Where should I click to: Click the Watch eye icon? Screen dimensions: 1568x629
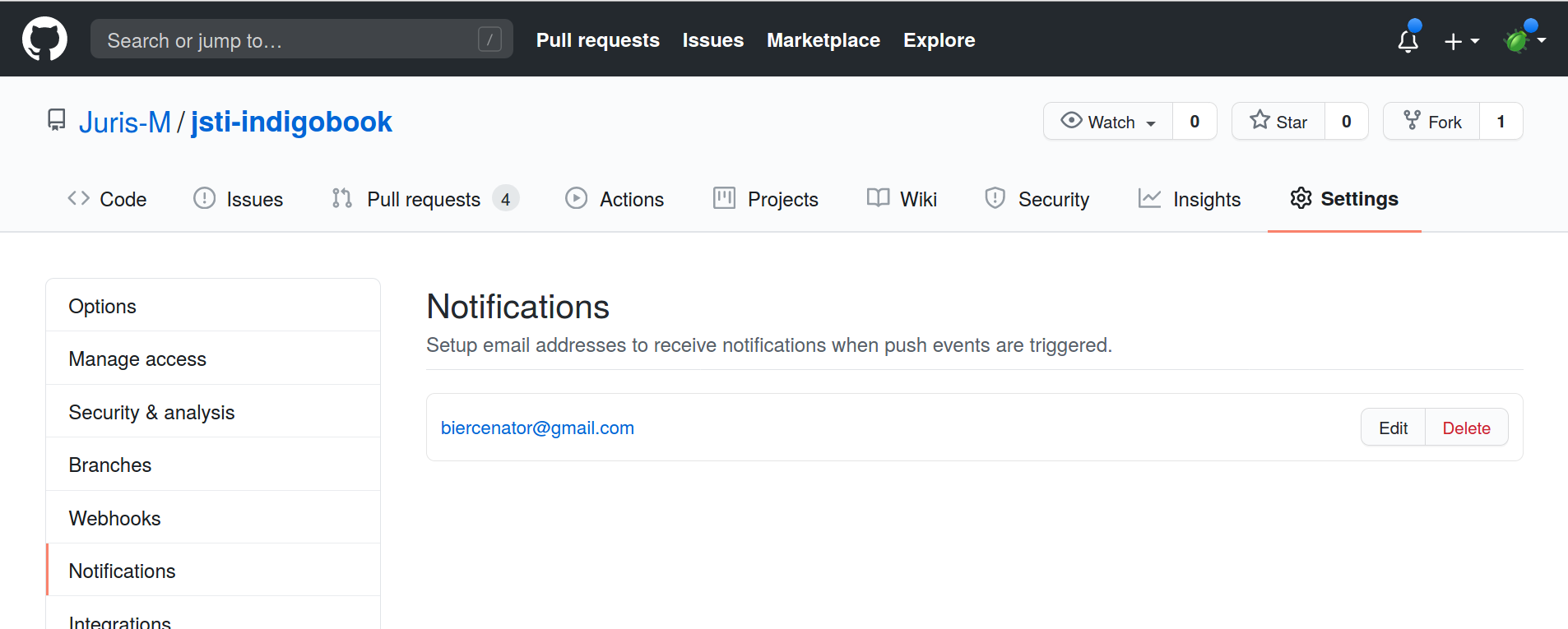[1071, 120]
